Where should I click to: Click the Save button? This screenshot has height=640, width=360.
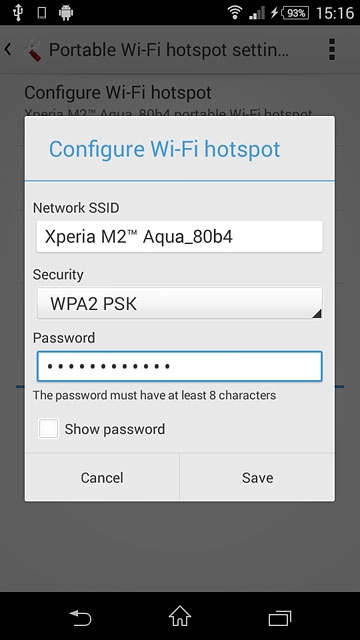point(257,477)
